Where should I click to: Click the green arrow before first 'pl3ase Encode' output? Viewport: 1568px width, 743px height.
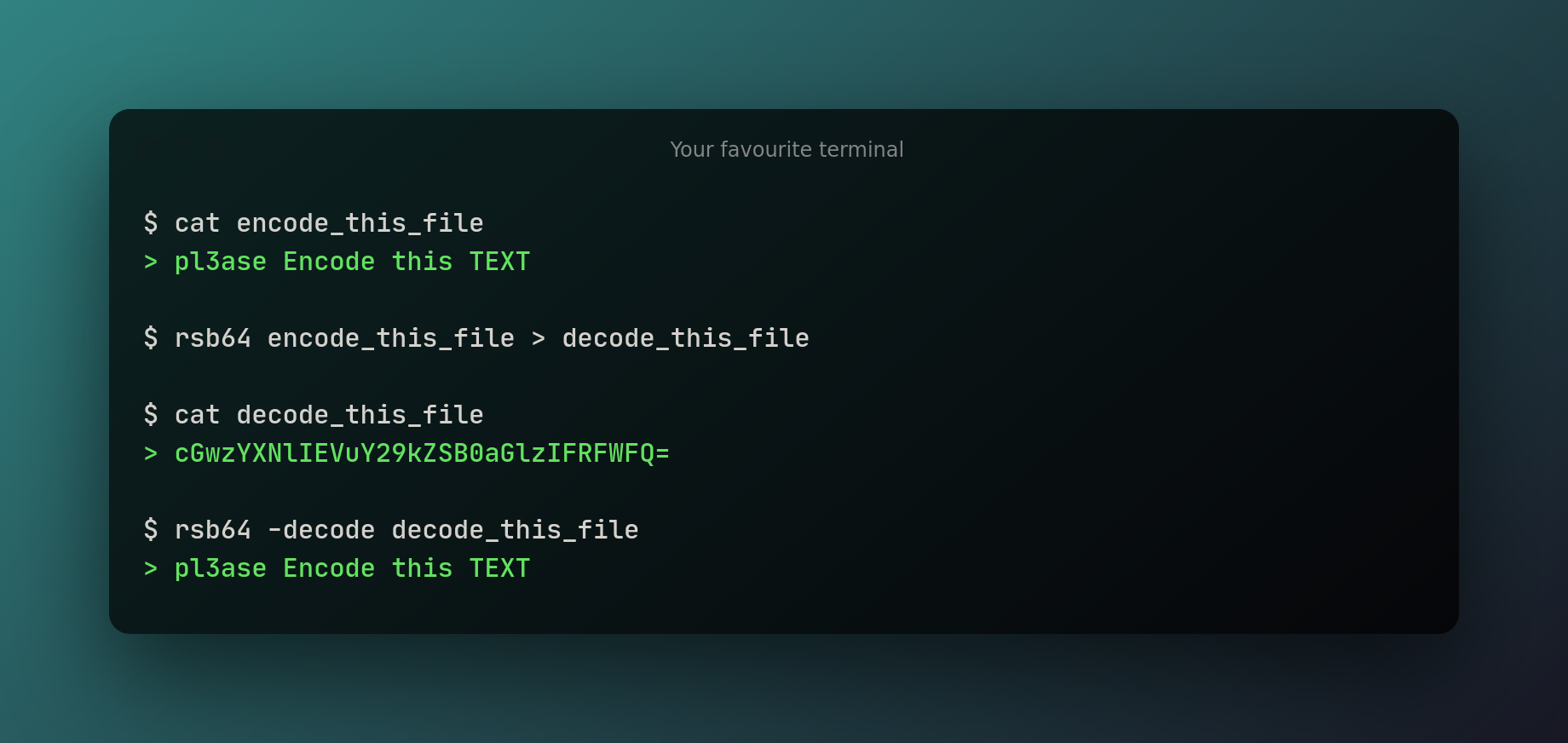(151, 262)
